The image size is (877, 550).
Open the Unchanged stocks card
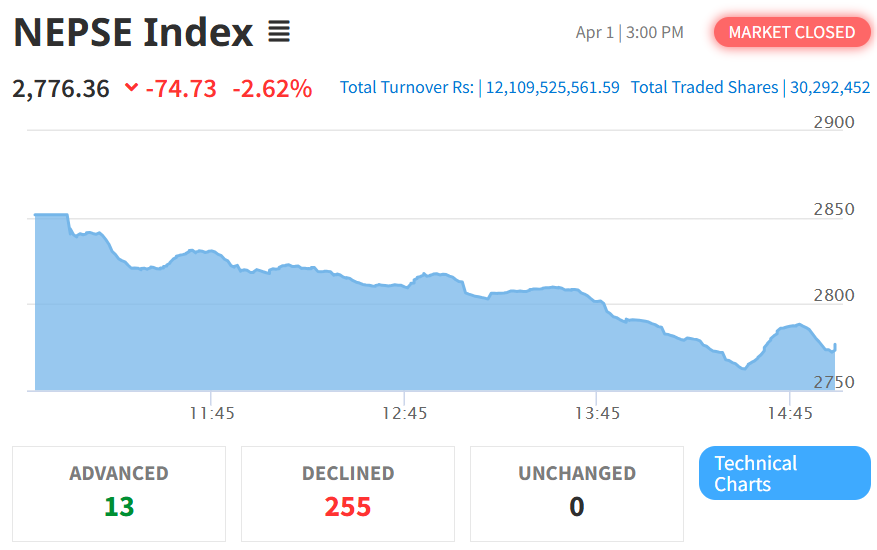(x=577, y=493)
